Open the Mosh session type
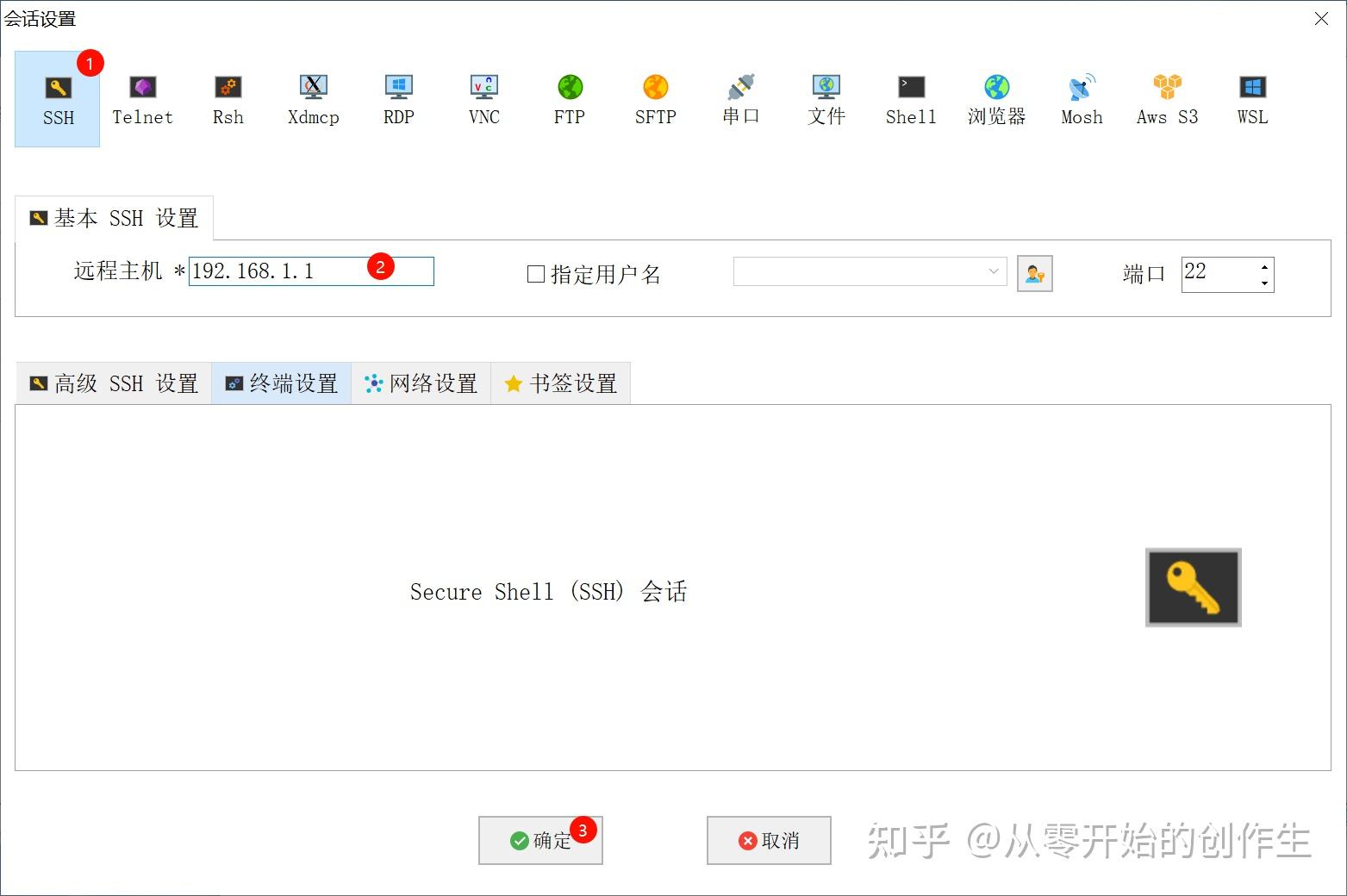 pos(1081,99)
